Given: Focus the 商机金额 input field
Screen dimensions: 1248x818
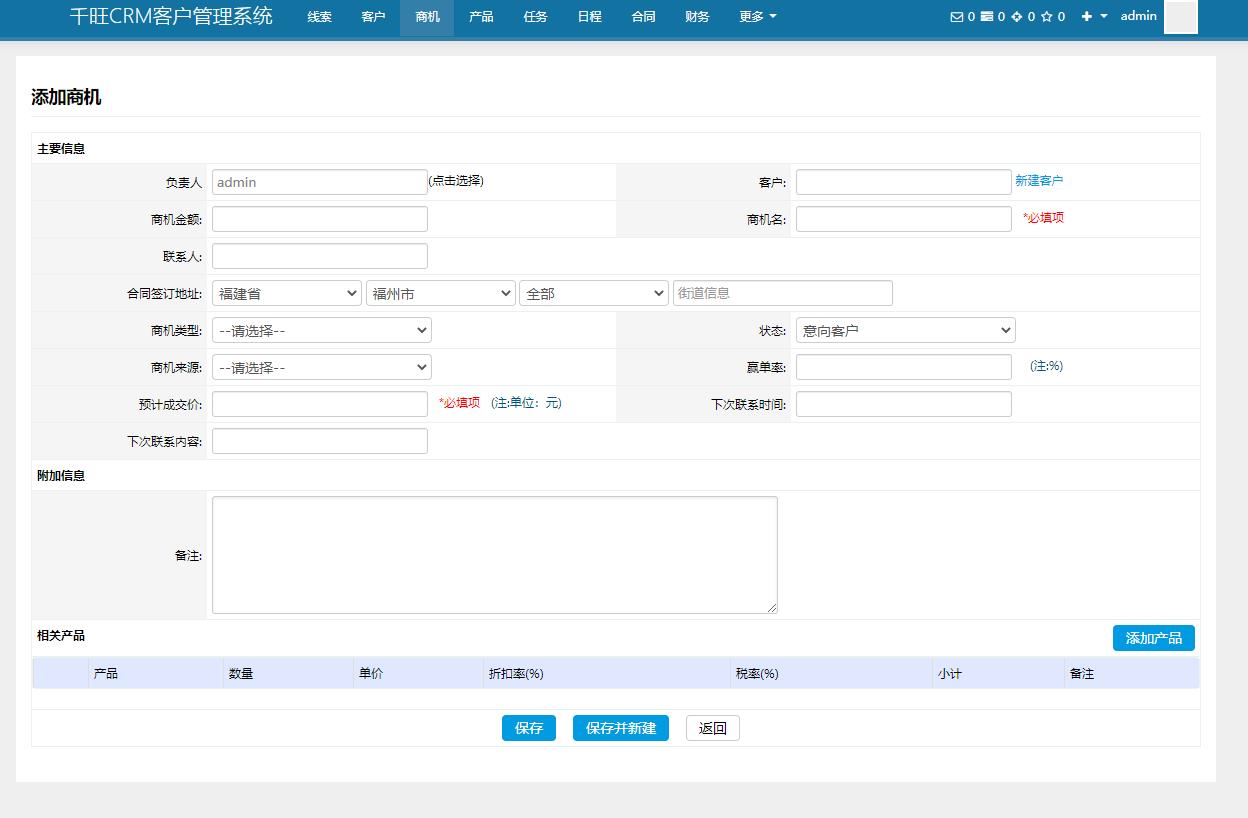Looking at the screenshot, I should coord(320,219).
